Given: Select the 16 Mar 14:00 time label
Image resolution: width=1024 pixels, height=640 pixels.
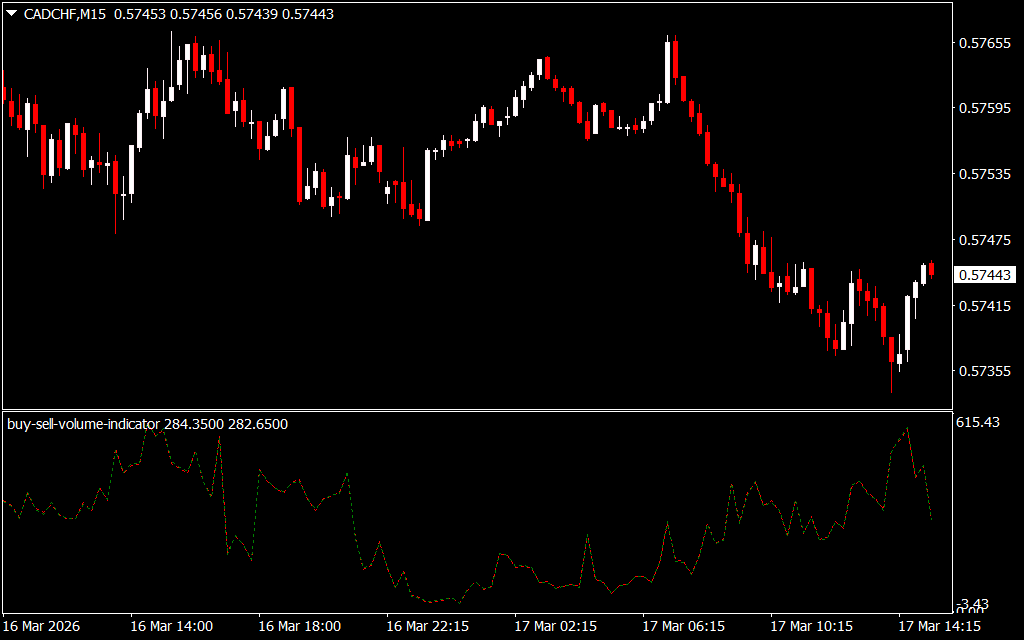Looking at the screenshot, I should click(x=171, y=626).
